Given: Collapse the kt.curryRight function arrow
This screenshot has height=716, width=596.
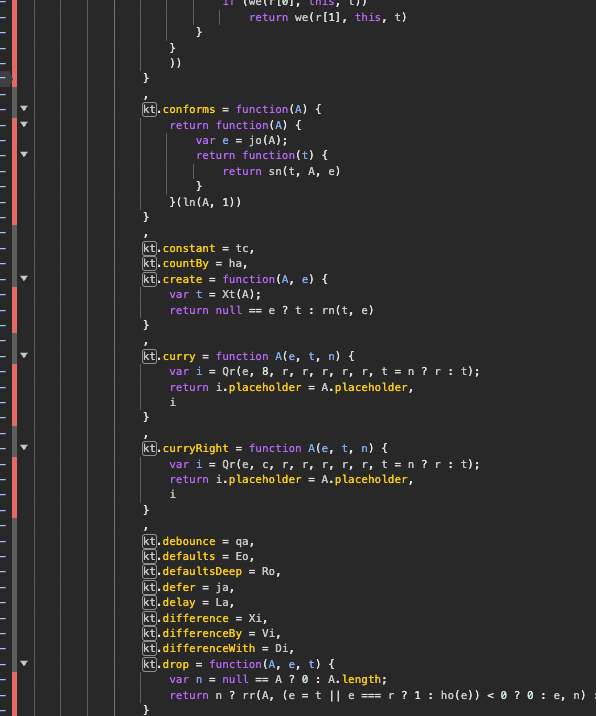Looking at the screenshot, I should tap(24, 448).
